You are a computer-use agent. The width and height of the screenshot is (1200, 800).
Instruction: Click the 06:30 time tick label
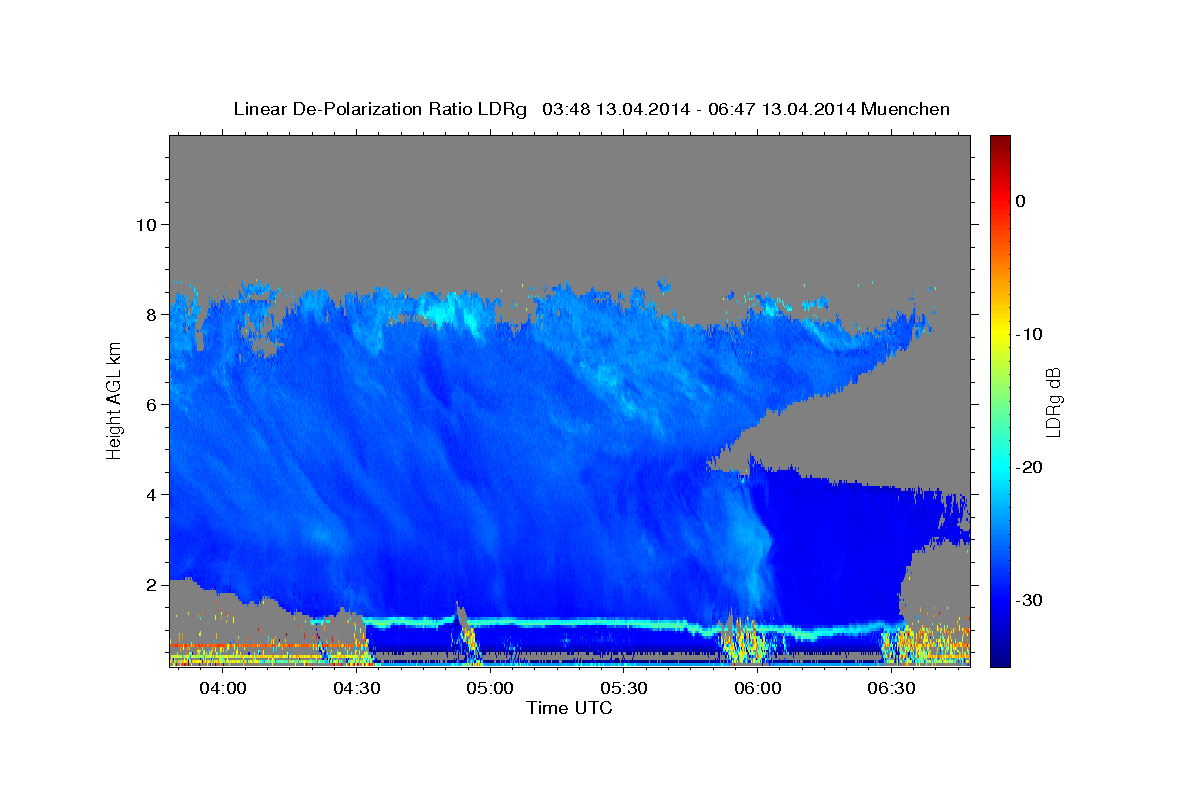(891, 689)
